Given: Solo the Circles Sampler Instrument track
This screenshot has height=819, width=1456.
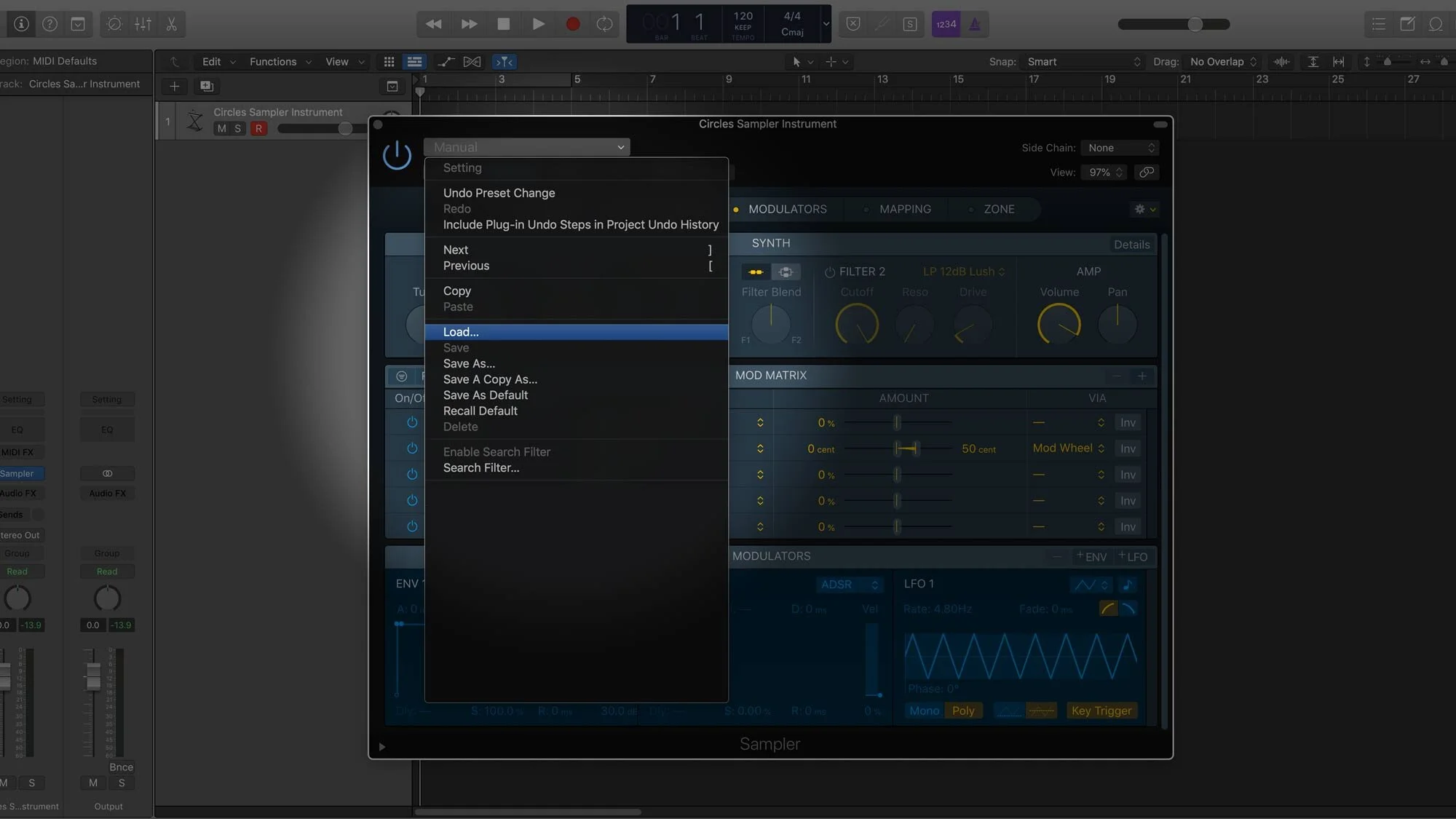Looking at the screenshot, I should (237, 129).
